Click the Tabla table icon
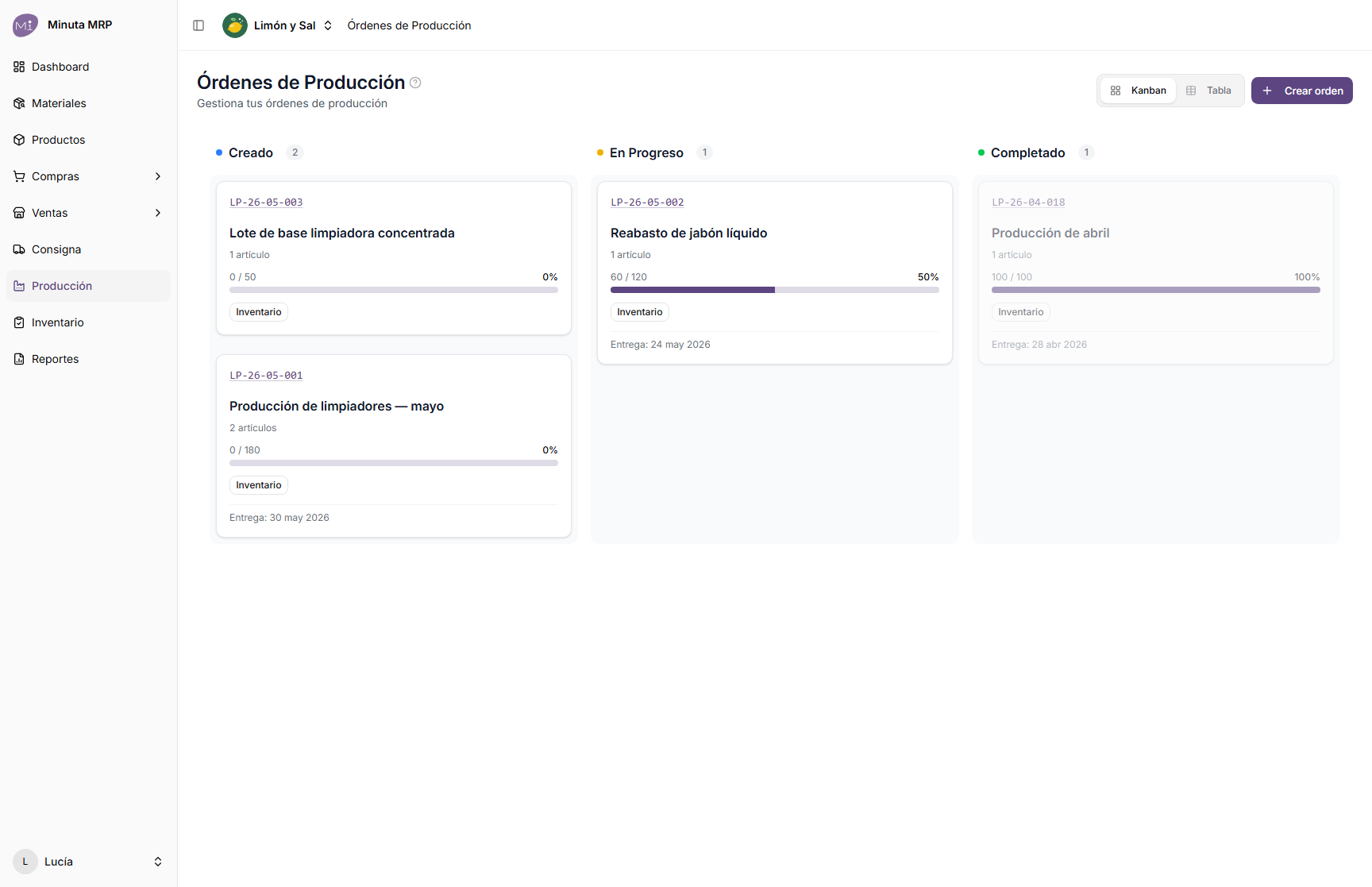1372x887 pixels. [x=1191, y=91]
